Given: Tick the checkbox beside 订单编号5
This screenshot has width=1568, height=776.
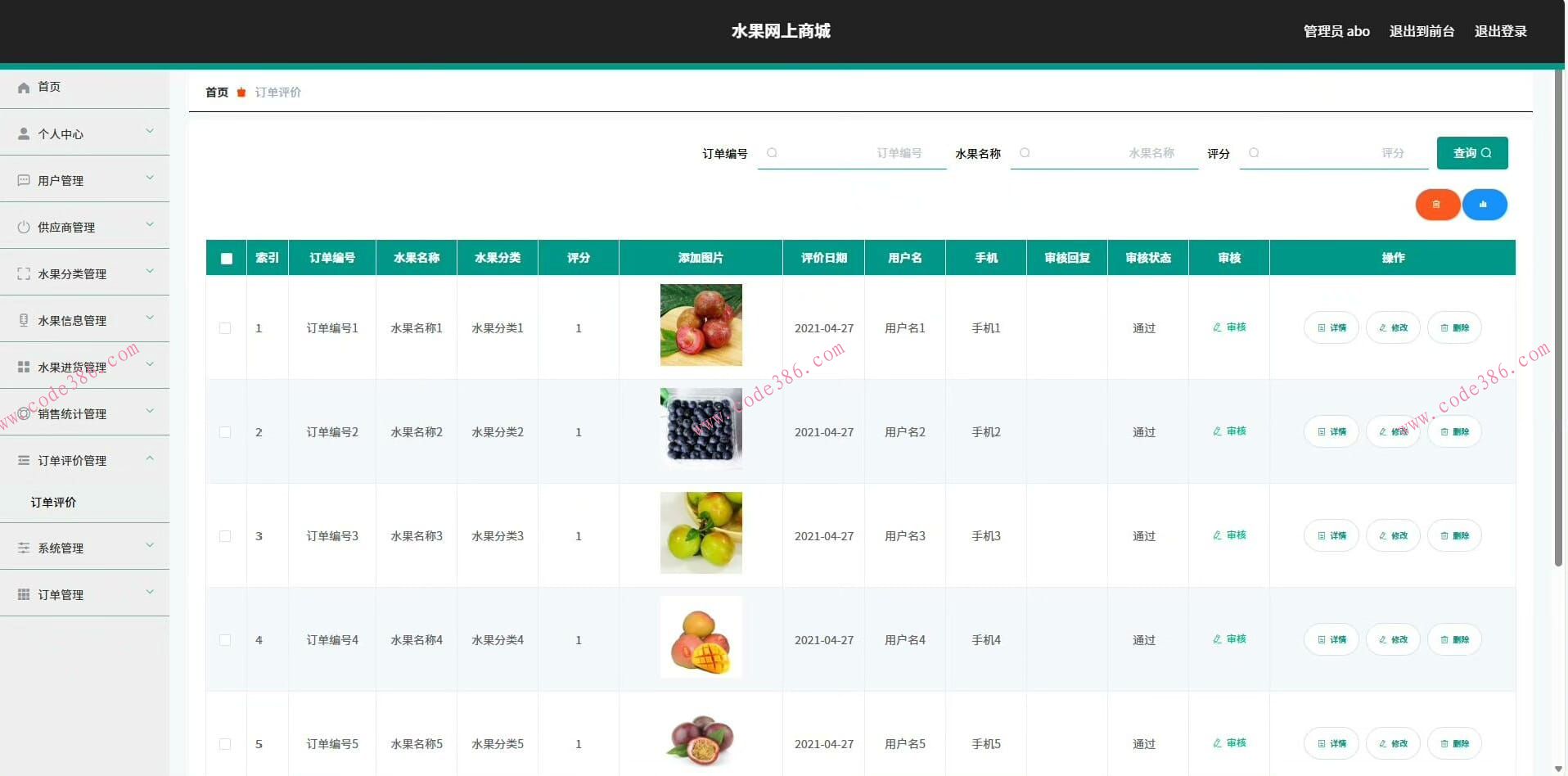Looking at the screenshot, I should pos(226,745).
